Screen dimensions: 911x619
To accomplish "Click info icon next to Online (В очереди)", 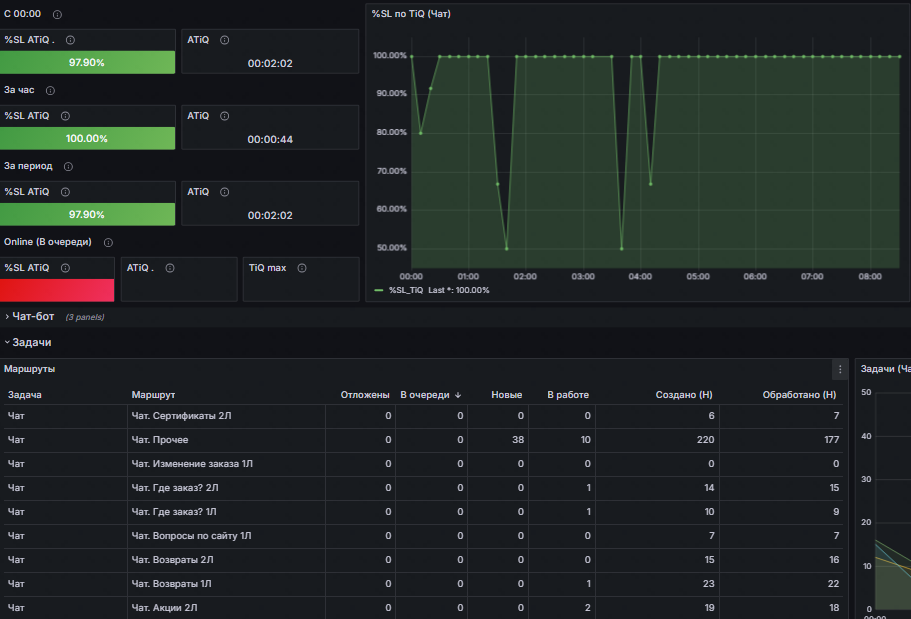I will click(x=108, y=242).
